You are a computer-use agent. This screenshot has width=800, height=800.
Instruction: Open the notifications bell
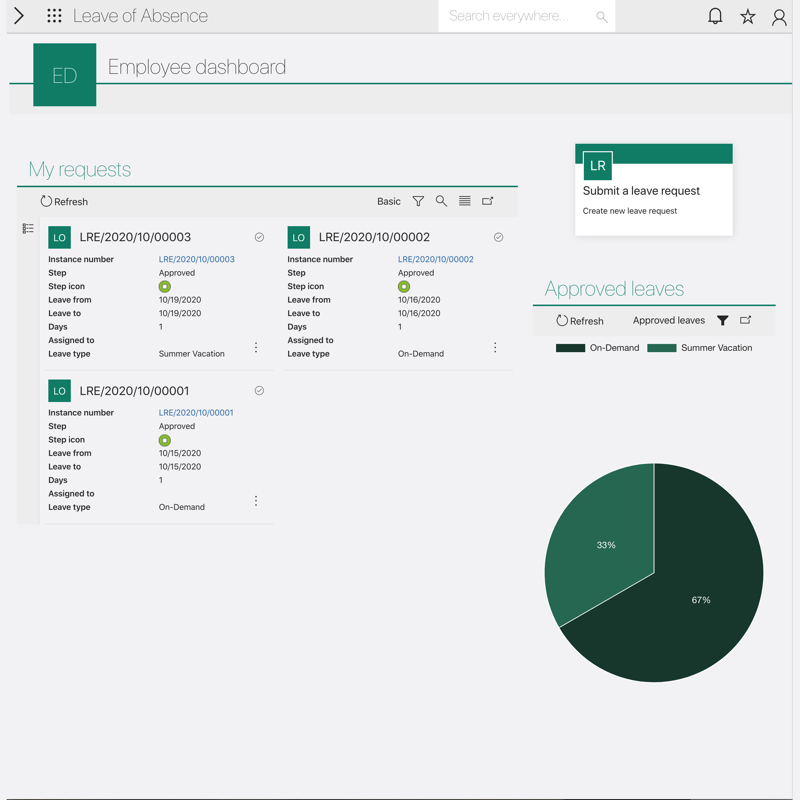[715, 16]
